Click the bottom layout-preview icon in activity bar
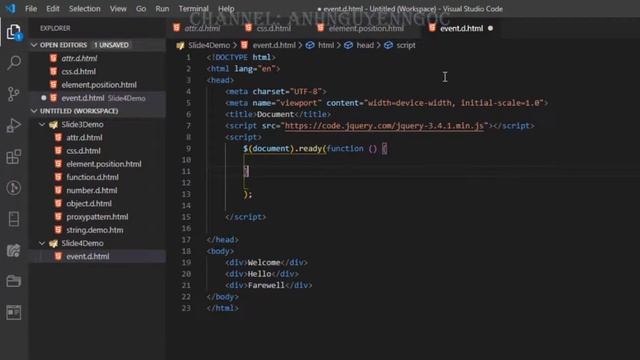The image size is (640, 360). click(13, 312)
